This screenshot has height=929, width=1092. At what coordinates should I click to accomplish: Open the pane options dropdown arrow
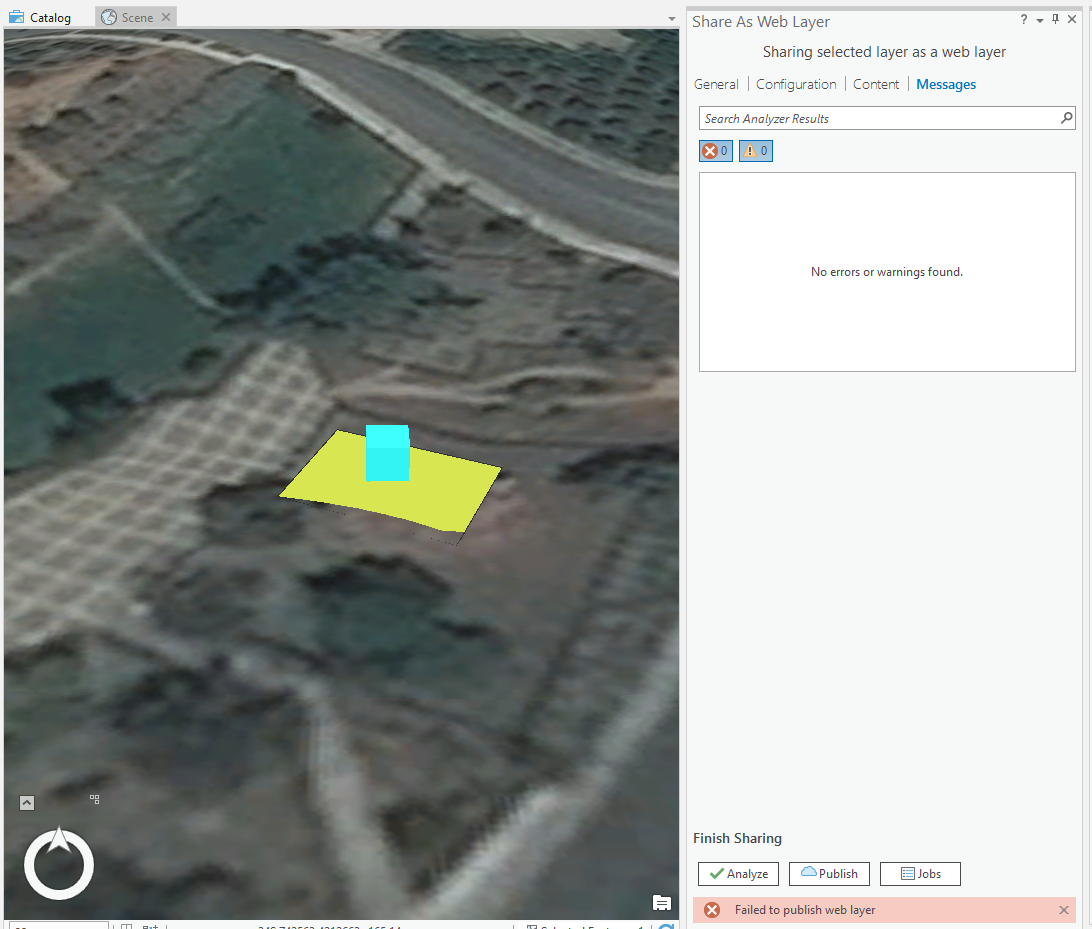[1040, 21]
